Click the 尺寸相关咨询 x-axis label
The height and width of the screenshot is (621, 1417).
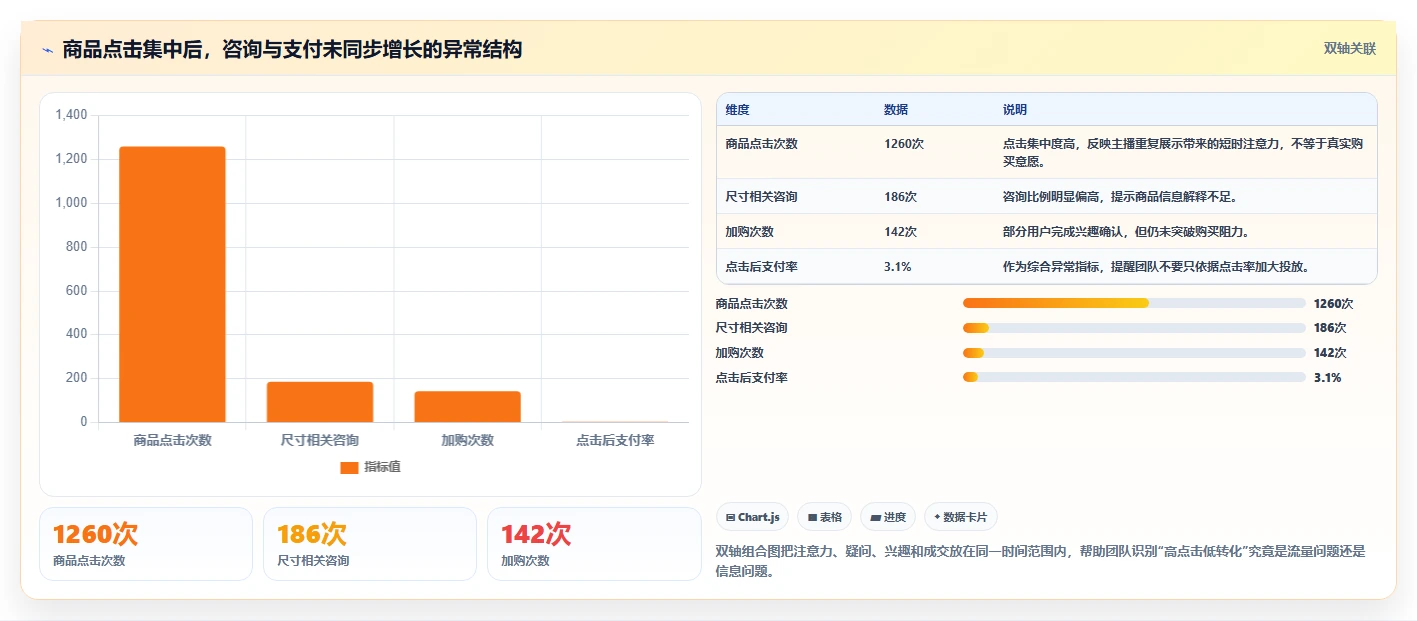click(320, 440)
